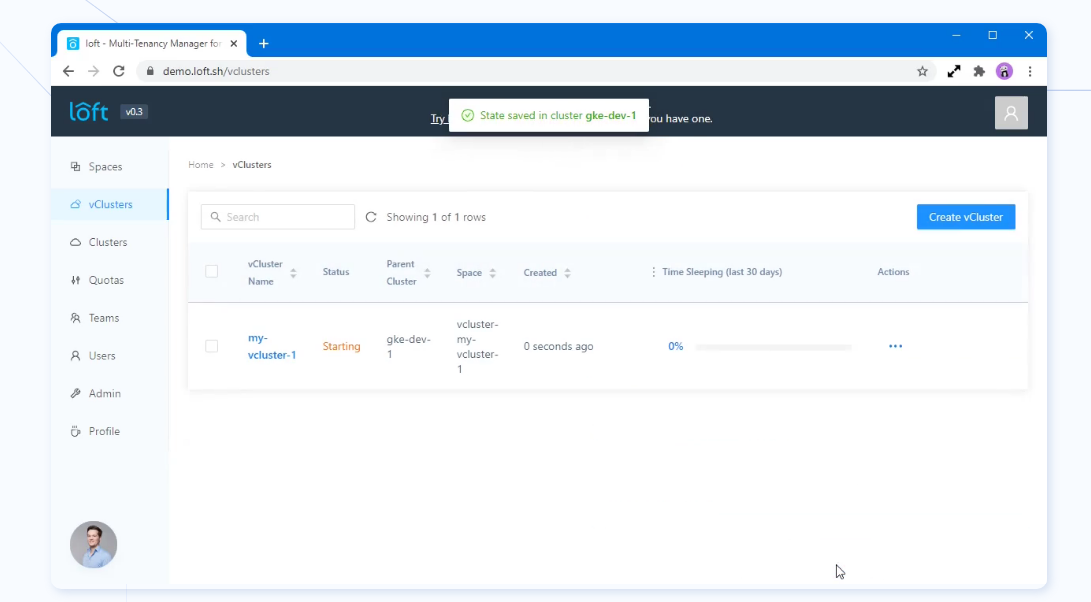This screenshot has width=1091, height=602.
Task: Click the Time Sleeping progress bar
Action: tap(773, 347)
